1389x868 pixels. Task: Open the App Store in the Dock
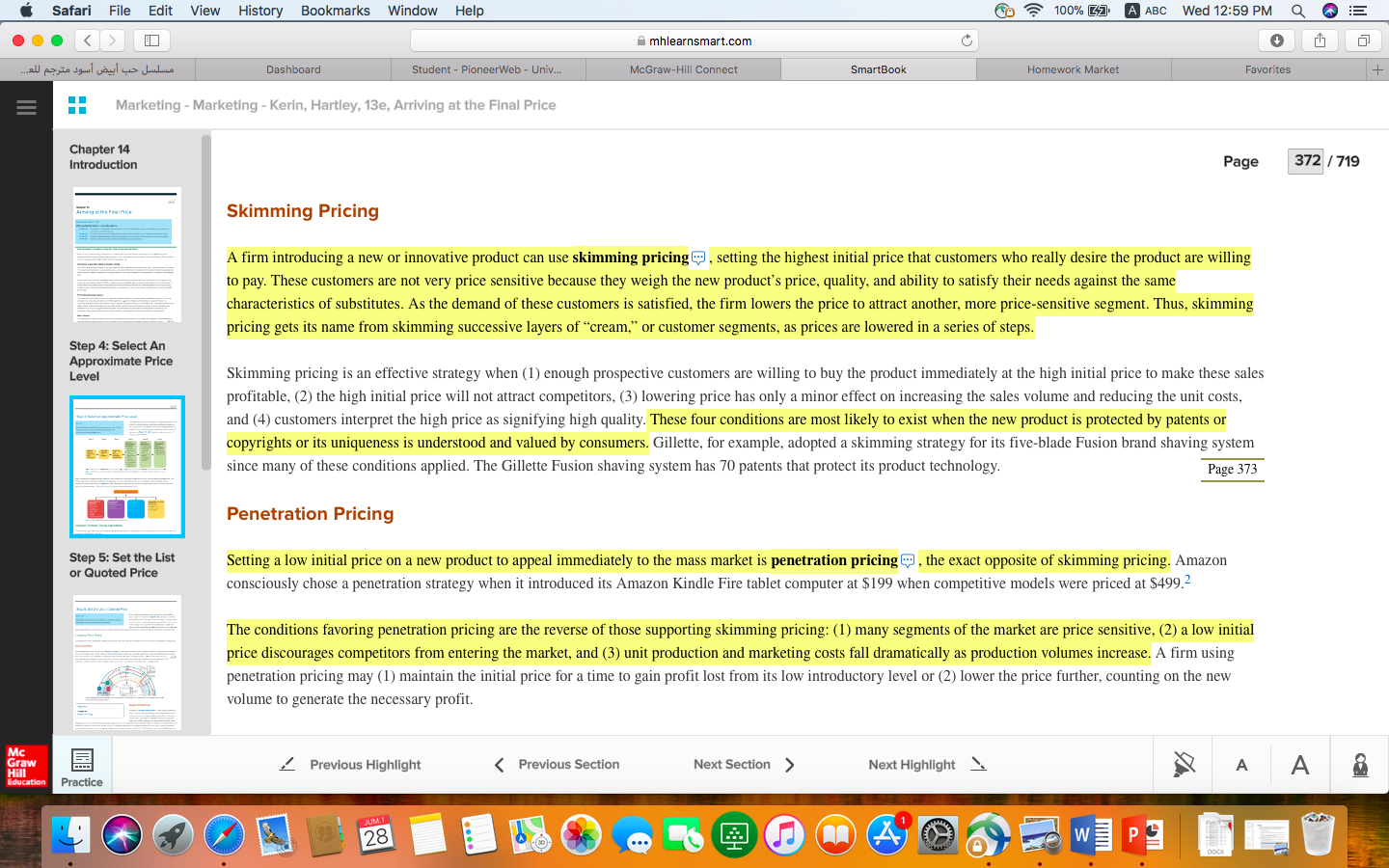(x=886, y=835)
